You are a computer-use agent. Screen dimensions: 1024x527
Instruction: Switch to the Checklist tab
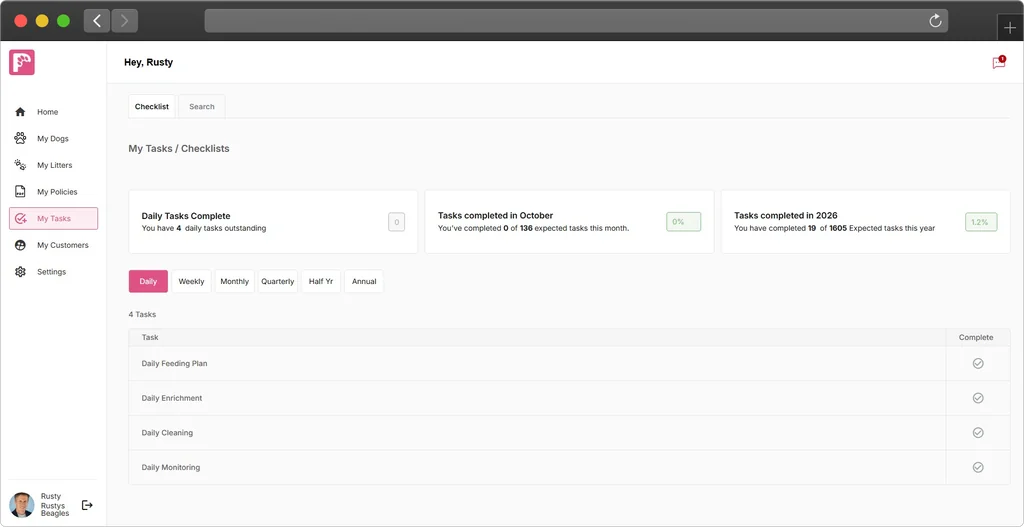(x=152, y=106)
